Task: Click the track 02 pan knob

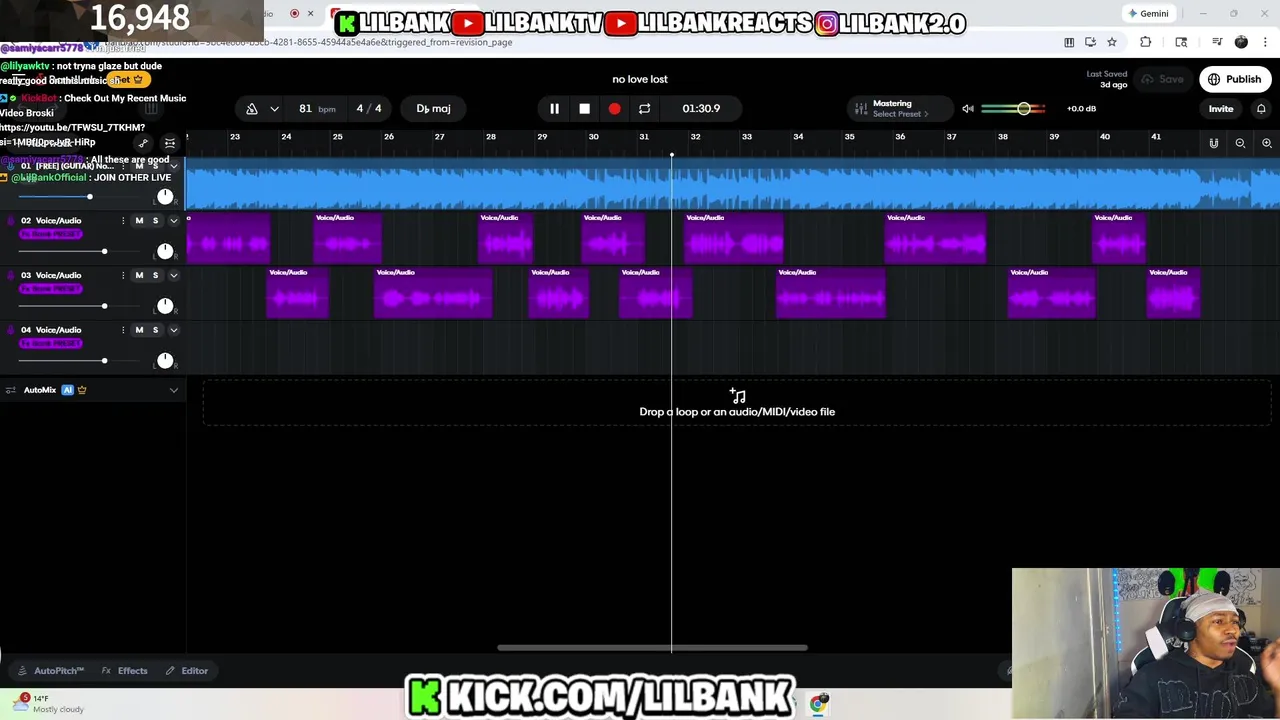Action: coord(165,251)
